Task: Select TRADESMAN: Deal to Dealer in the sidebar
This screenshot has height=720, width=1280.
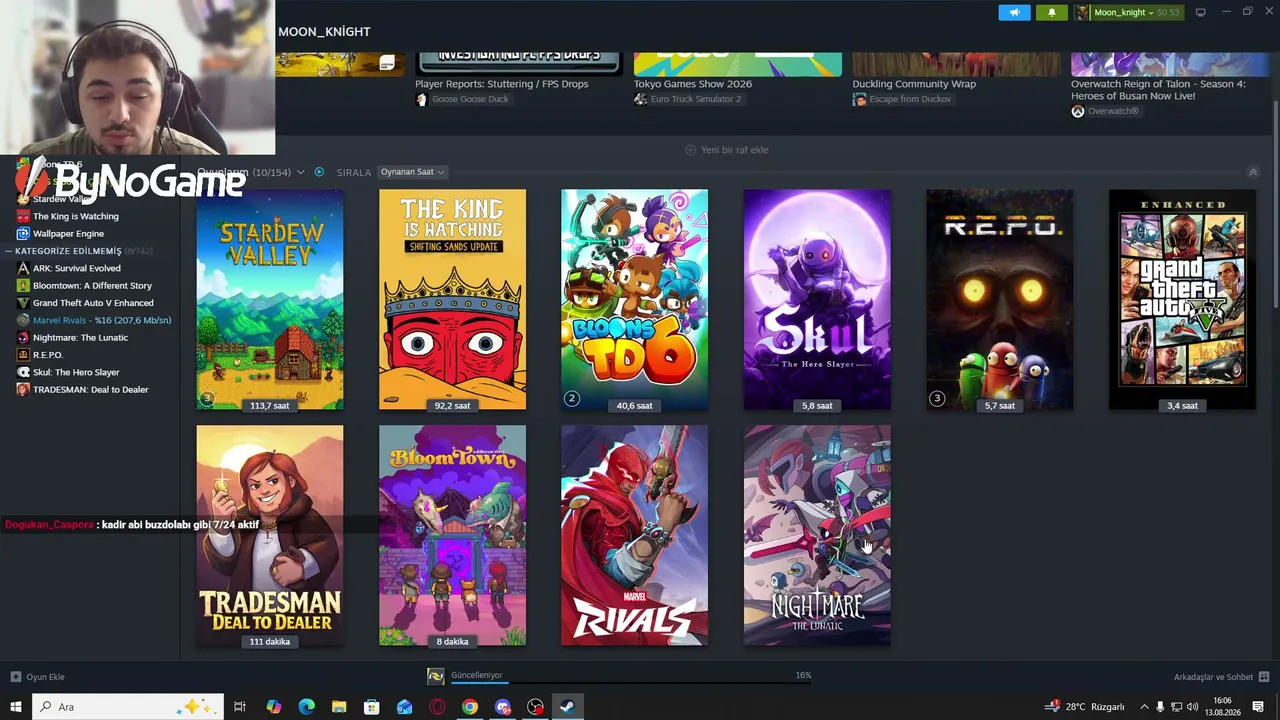Action: click(x=90, y=390)
